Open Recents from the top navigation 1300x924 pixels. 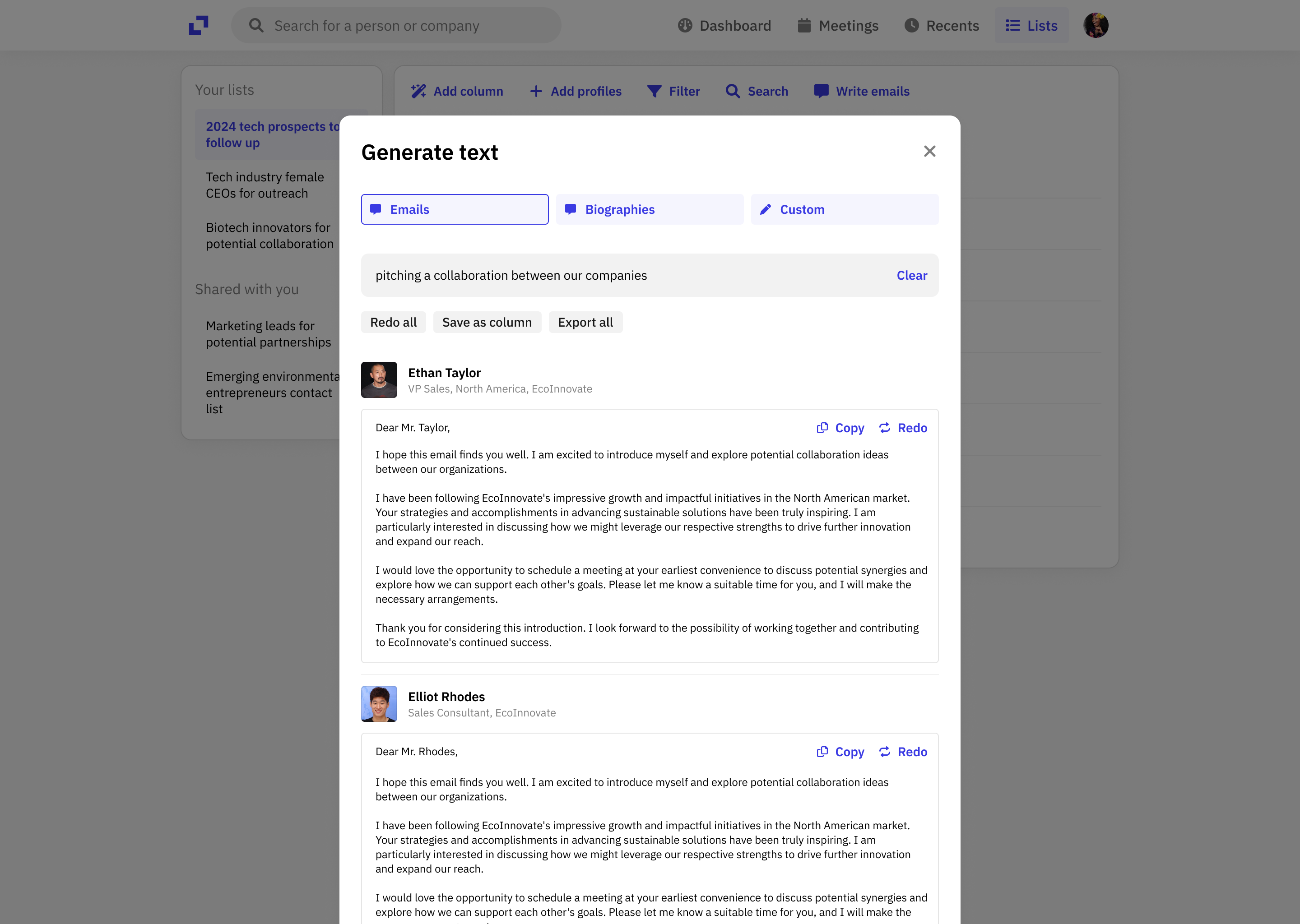pos(942,26)
